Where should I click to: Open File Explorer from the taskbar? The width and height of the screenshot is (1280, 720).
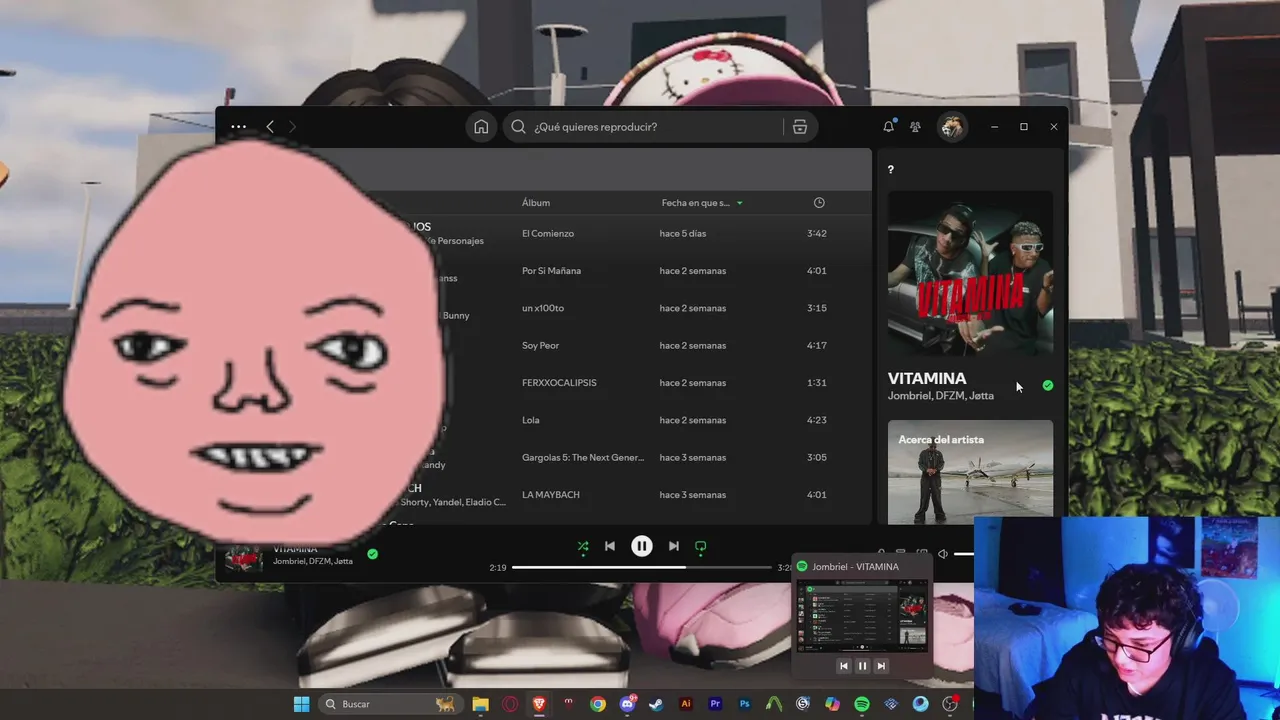[x=480, y=704]
